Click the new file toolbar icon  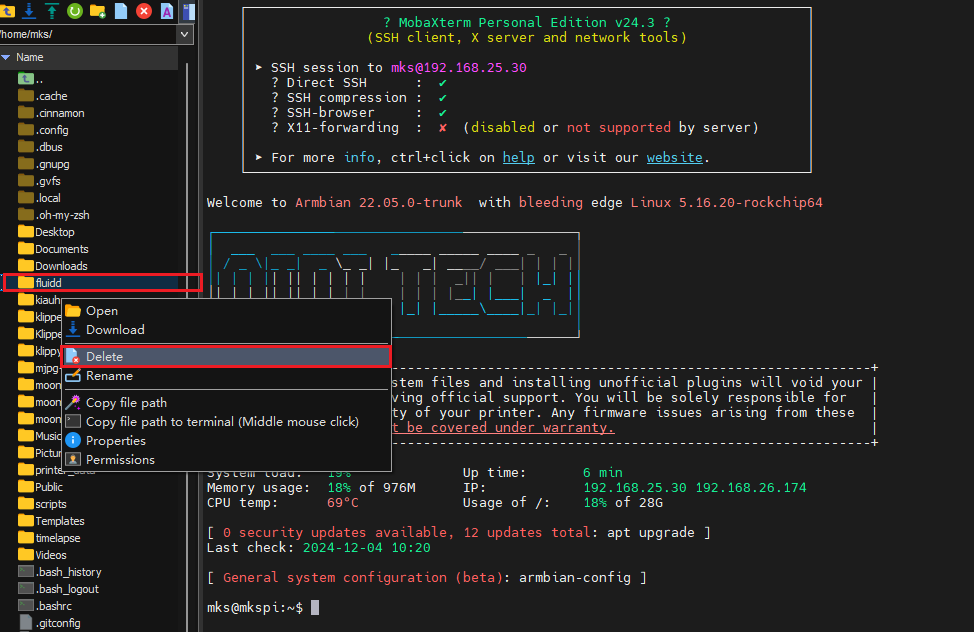(x=121, y=11)
